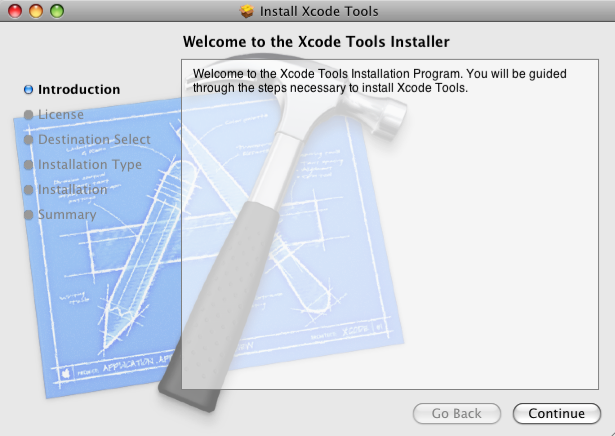Select the Summary step label
615x436 pixels.
click(67, 215)
